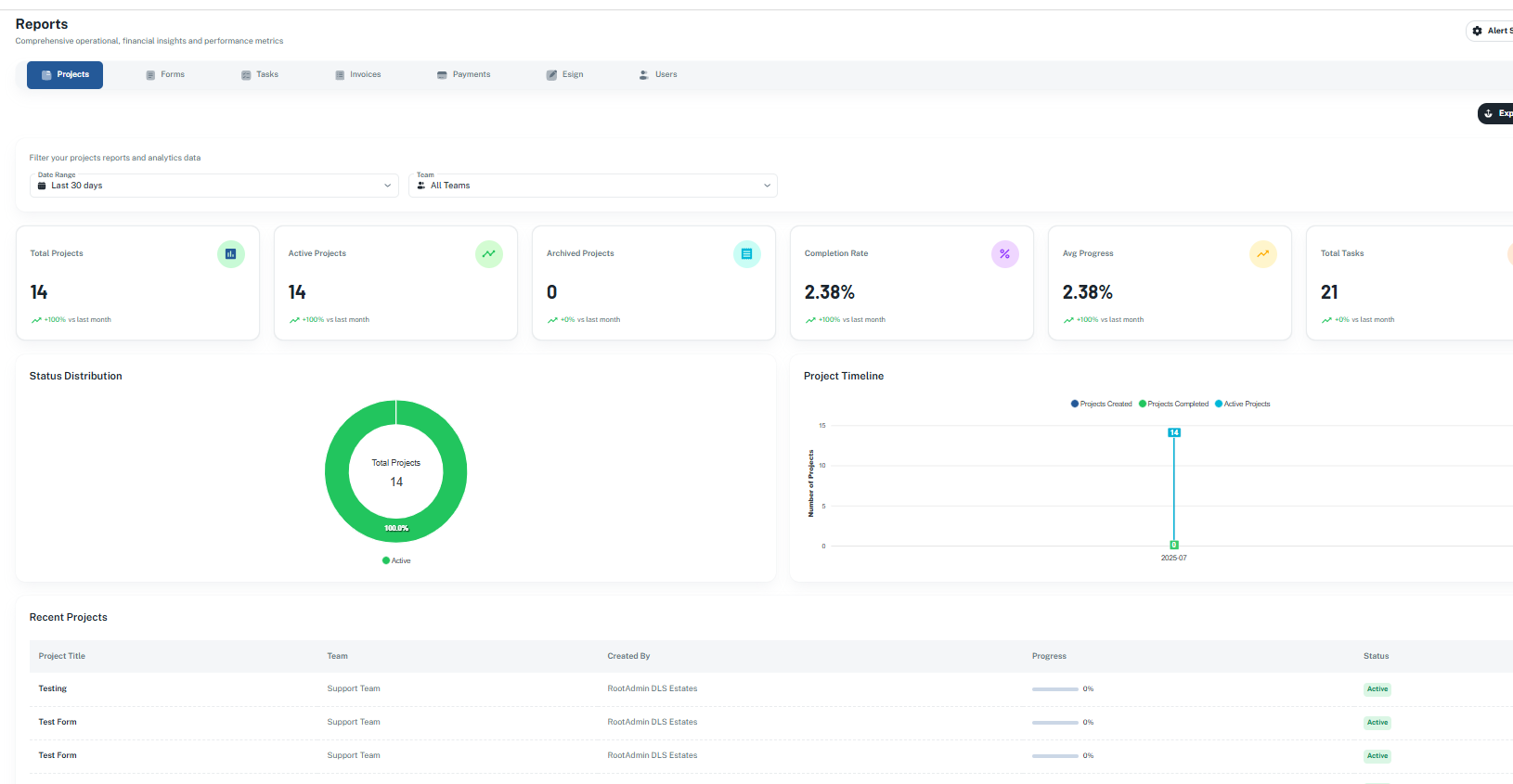Click the Total Projects chart icon
The image size is (1513, 784).
pyautogui.click(x=231, y=253)
